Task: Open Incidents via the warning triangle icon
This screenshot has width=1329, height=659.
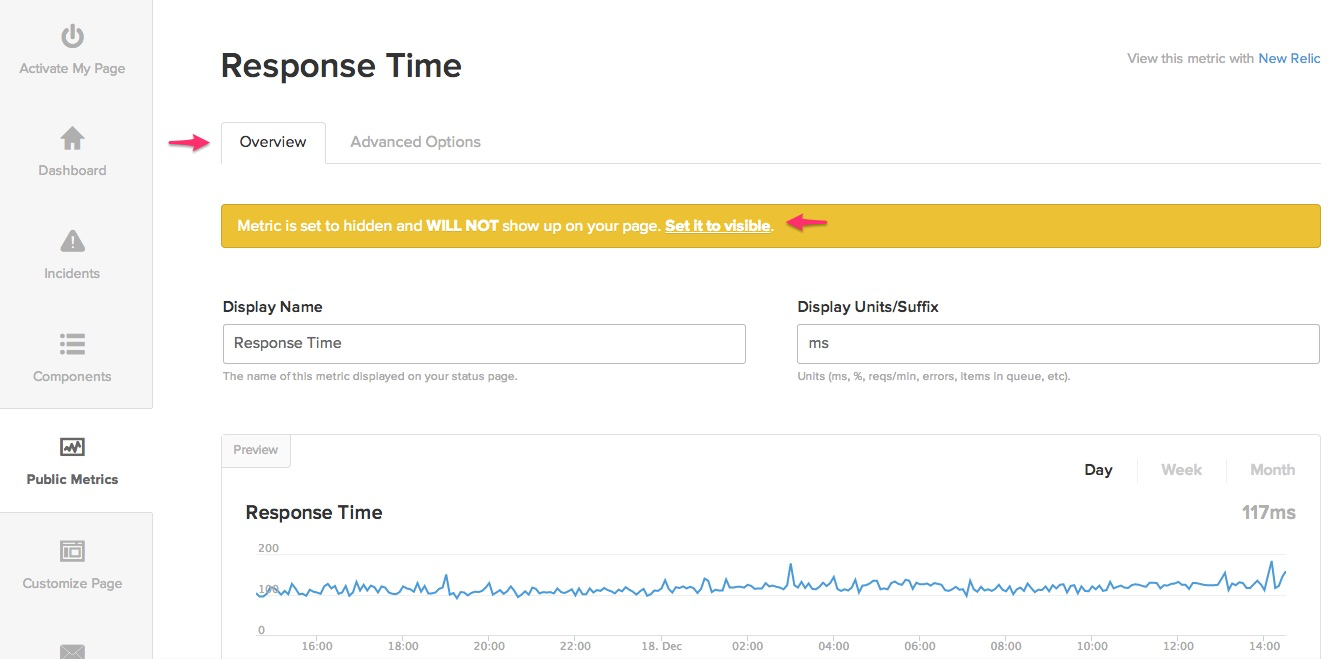Action: click(72, 241)
